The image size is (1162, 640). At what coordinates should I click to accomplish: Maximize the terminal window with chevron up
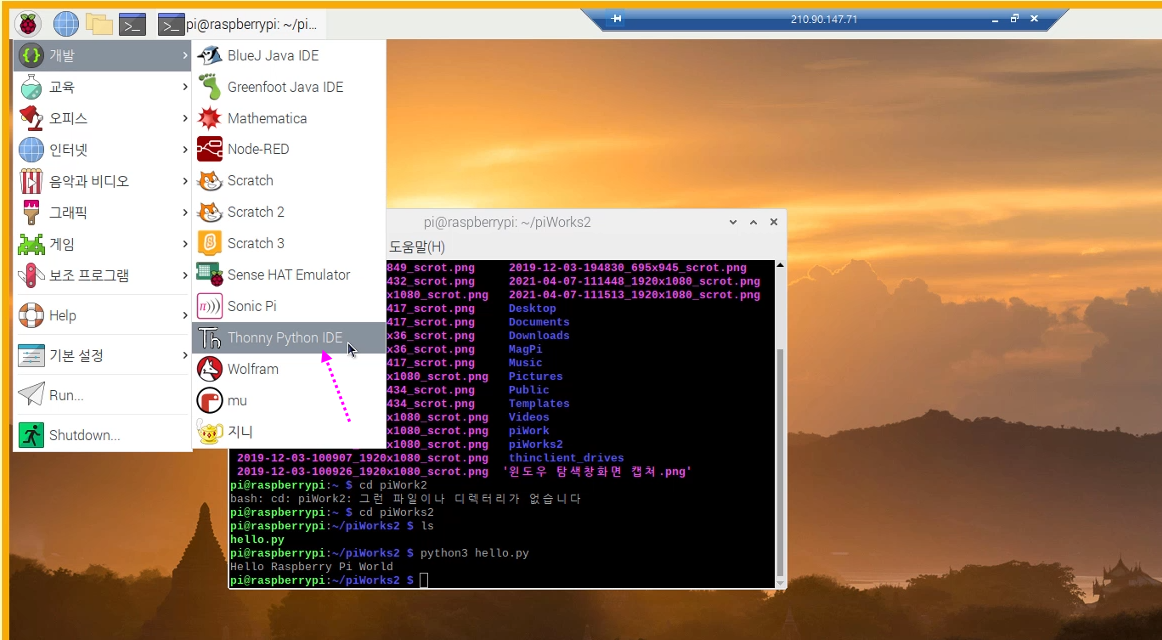click(x=753, y=222)
